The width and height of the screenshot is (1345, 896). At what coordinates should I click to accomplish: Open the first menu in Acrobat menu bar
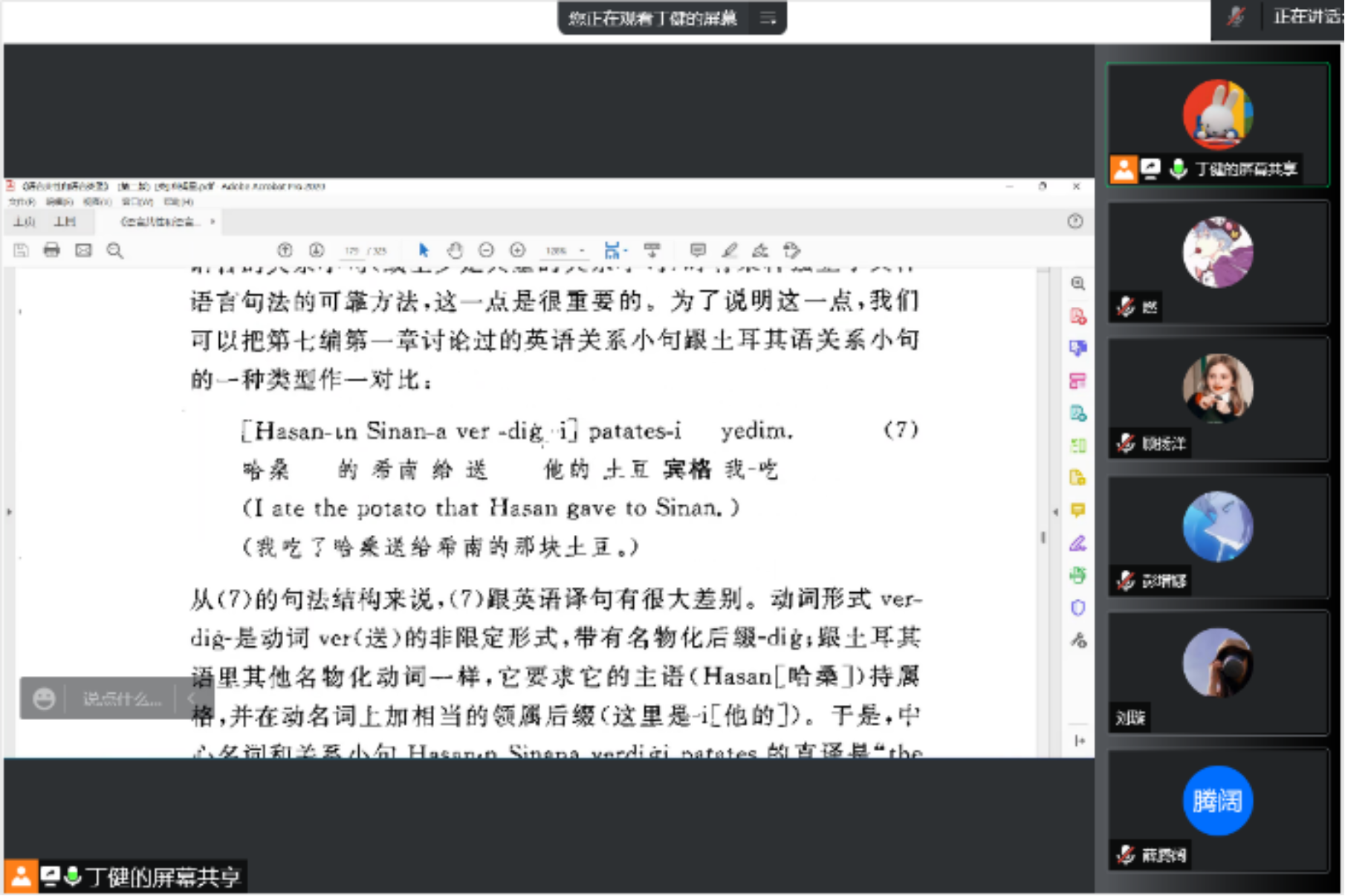(22, 201)
